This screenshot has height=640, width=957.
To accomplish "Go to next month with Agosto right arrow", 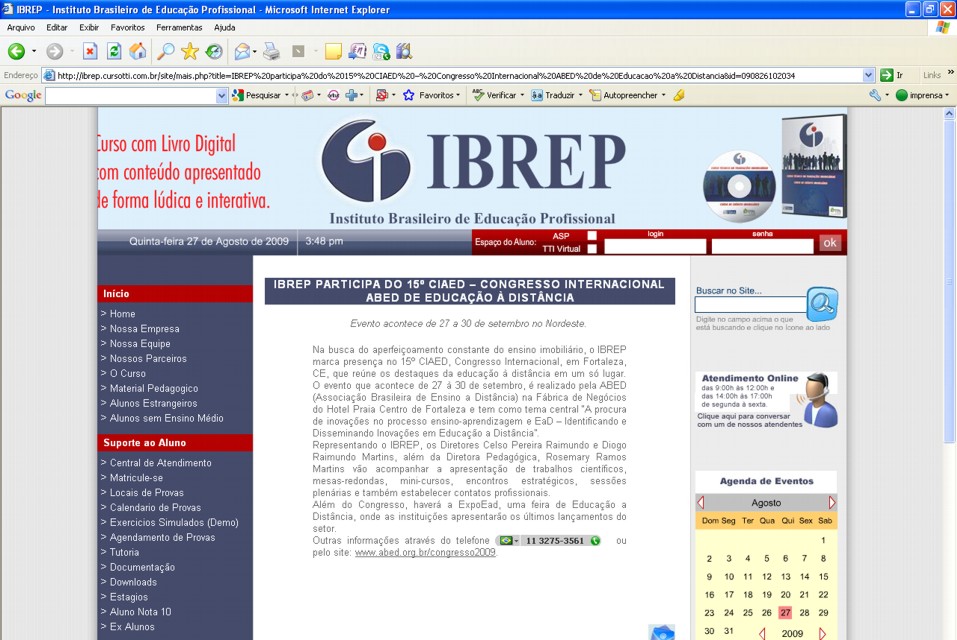I will click(x=831, y=503).
